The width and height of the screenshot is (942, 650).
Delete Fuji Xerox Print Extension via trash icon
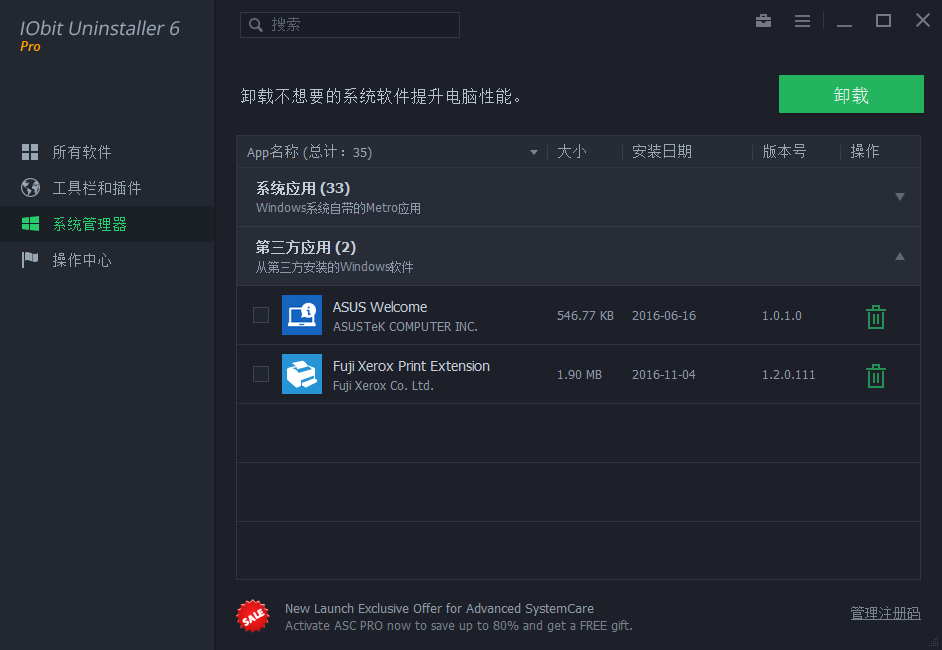point(875,375)
